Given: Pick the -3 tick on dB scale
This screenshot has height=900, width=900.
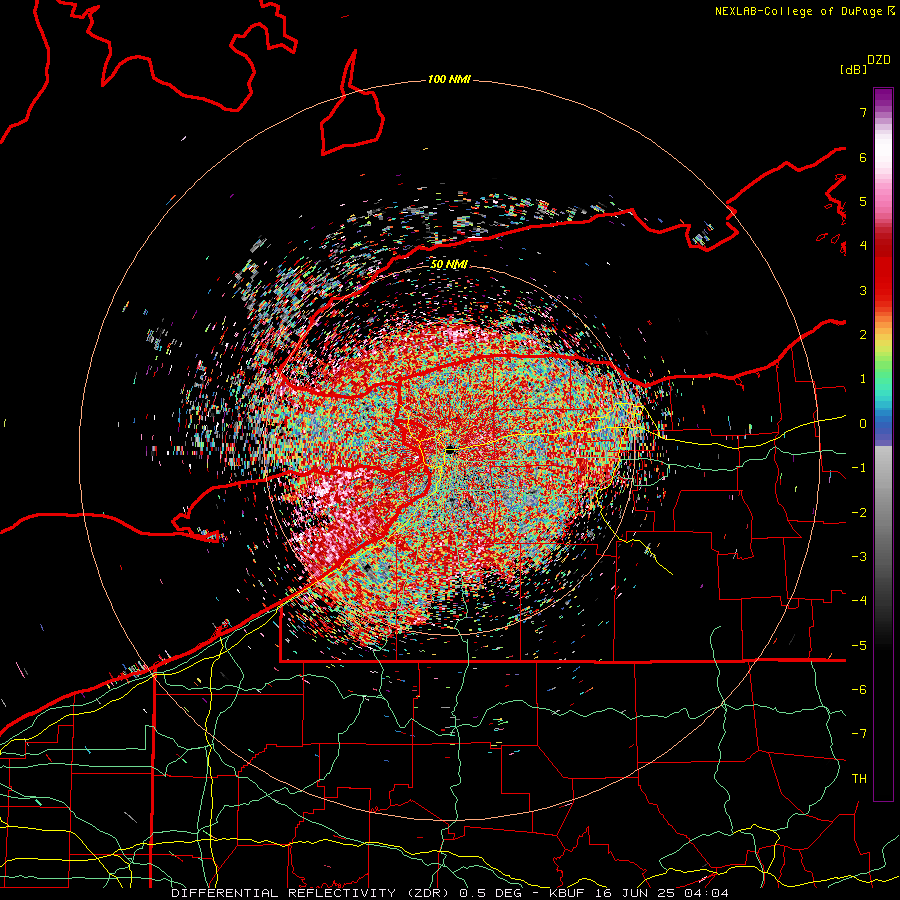Looking at the screenshot, I should (x=859, y=557).
